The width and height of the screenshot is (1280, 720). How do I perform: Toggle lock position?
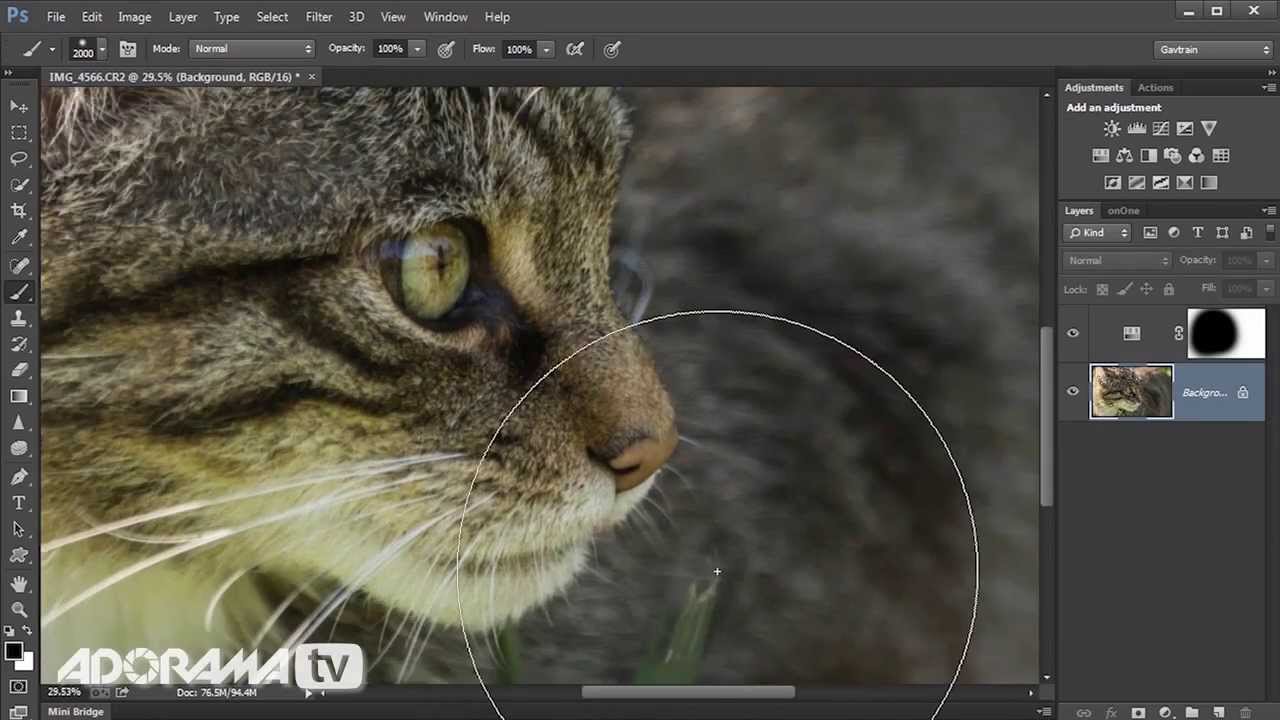click(1146, 289)
